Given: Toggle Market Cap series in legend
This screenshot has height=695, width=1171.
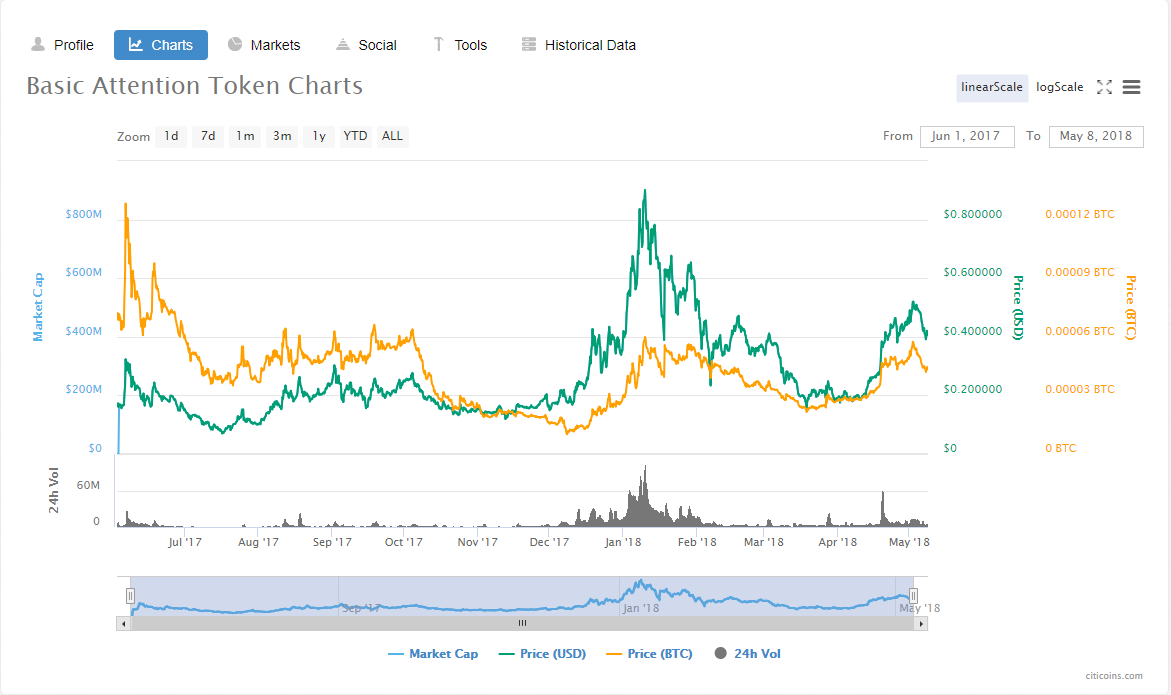Looking at the screenshot, I should pyautogui.click(x=432, y=654).
